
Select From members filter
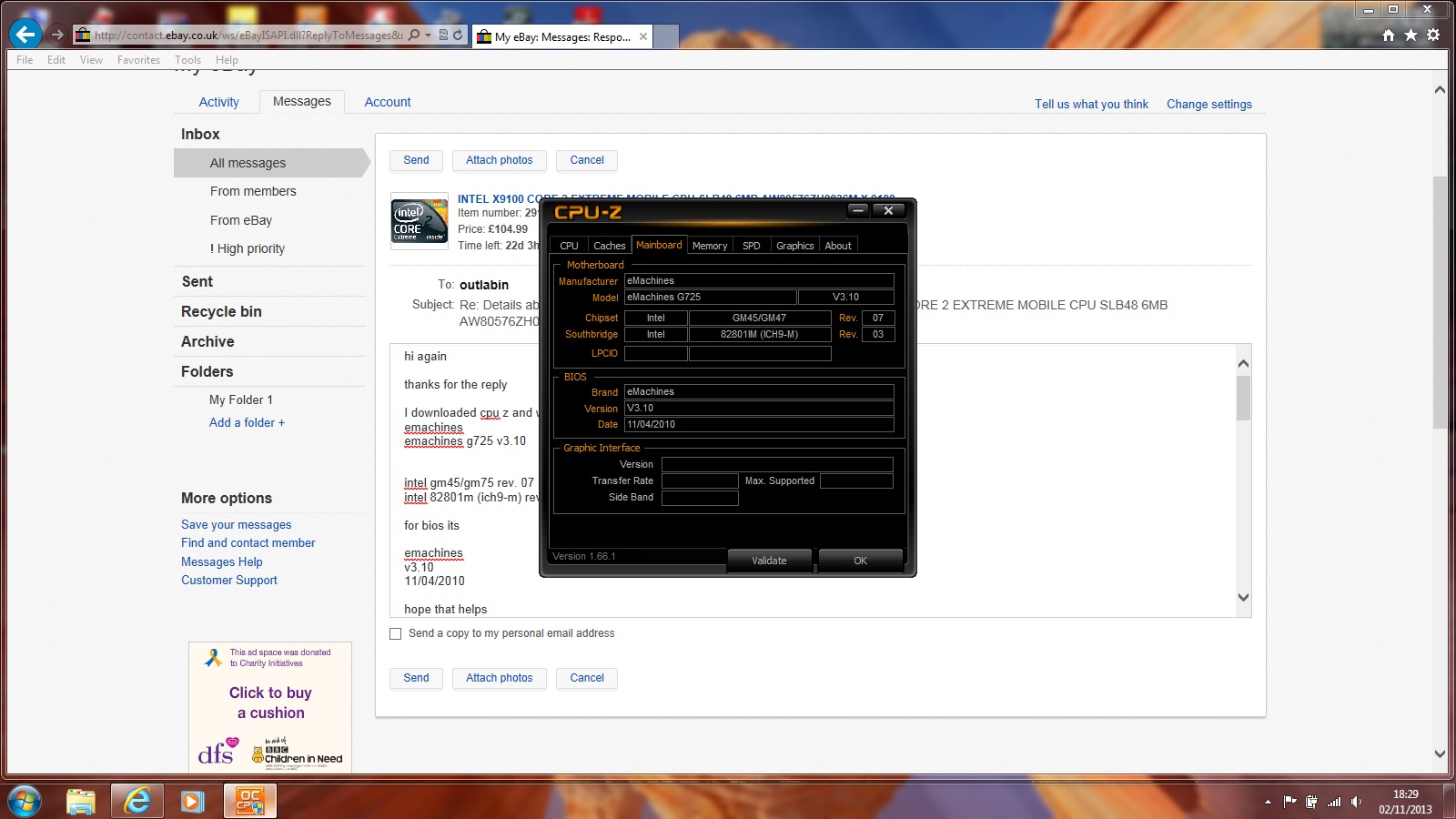[253, 191]
